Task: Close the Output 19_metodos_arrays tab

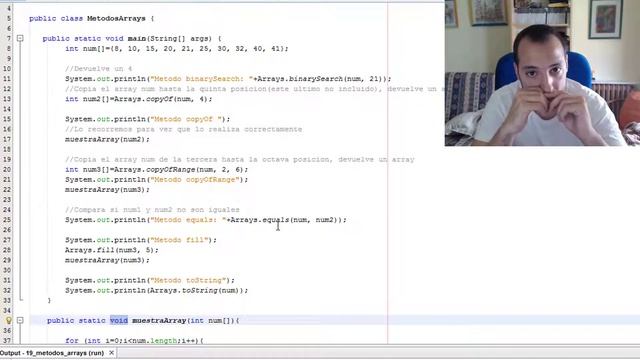Action: tap(111, 353)
